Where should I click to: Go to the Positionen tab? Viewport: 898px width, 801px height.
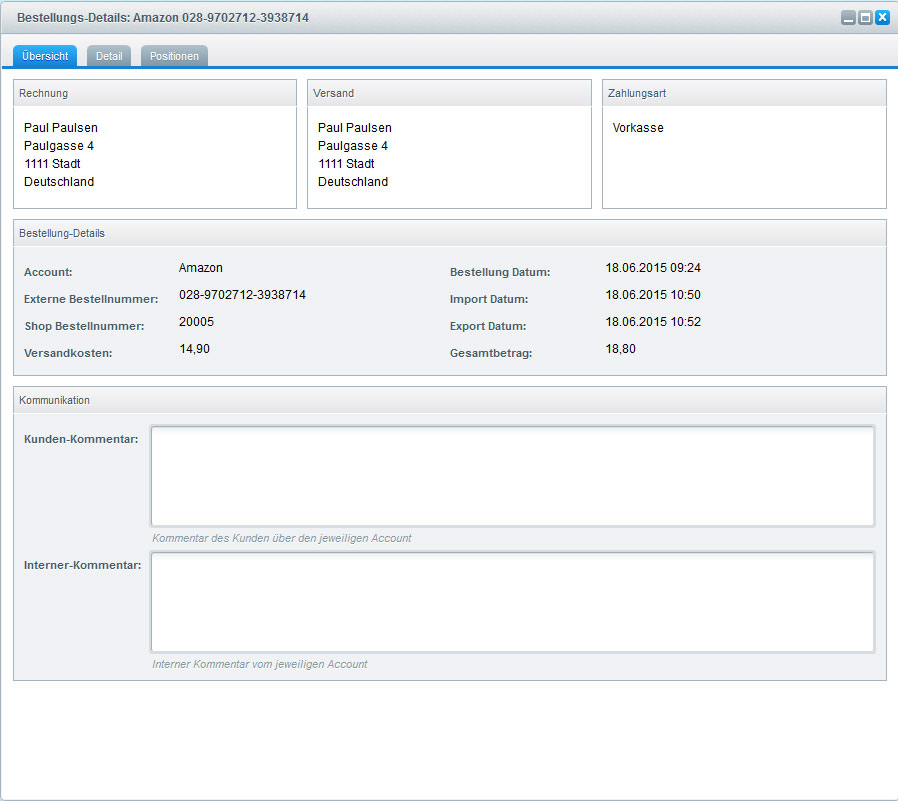[x=174, y=56]
